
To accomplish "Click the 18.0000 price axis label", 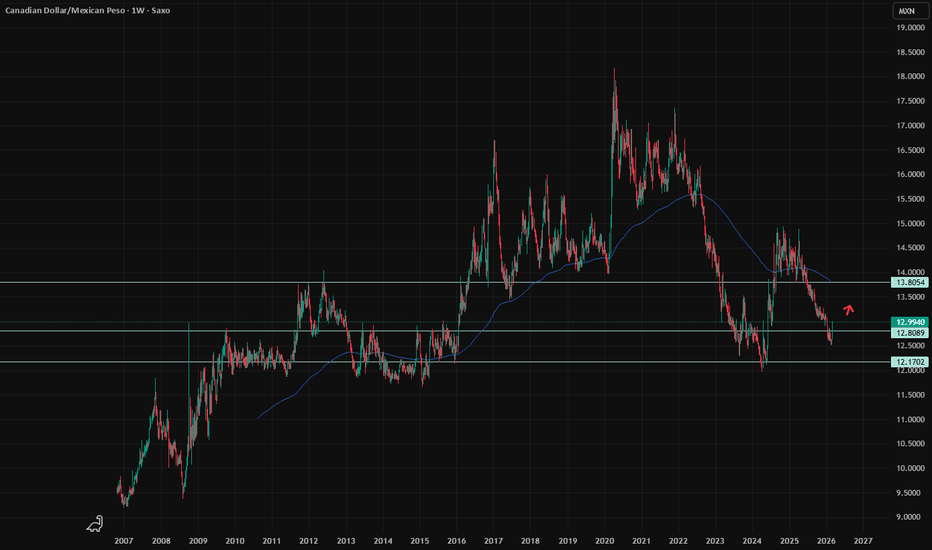I will [x=910, y=76].
